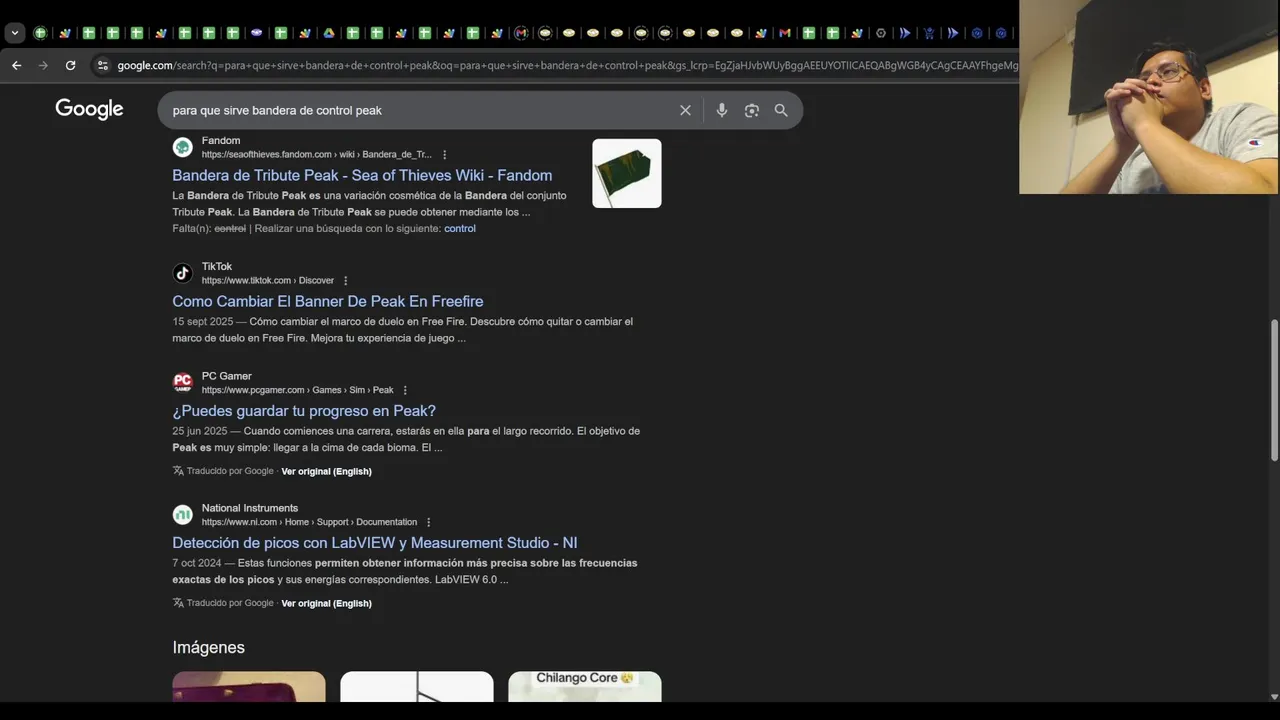Viewport: 1280px width, 720px height.
Task: Click the National Instruments favicon icon
Action: [182, 514]
